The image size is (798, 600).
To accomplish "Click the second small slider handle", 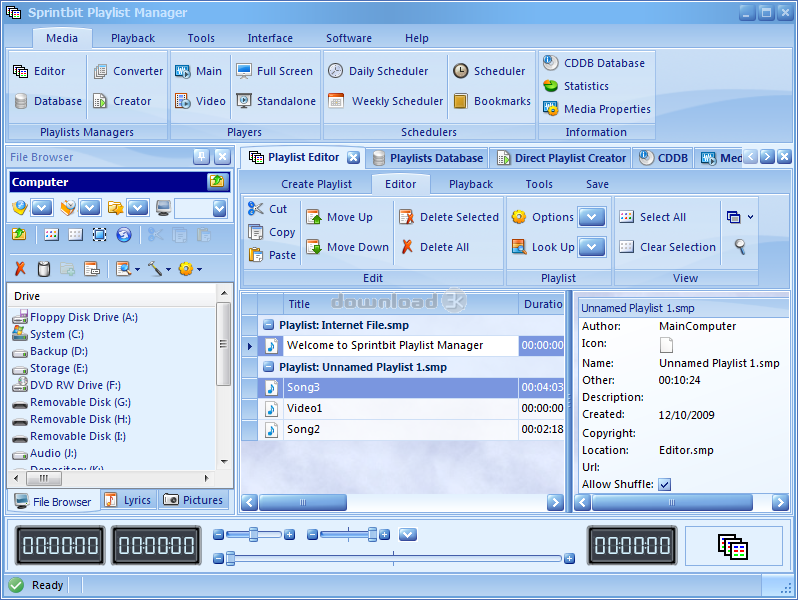I will click(x=373, y=534).
